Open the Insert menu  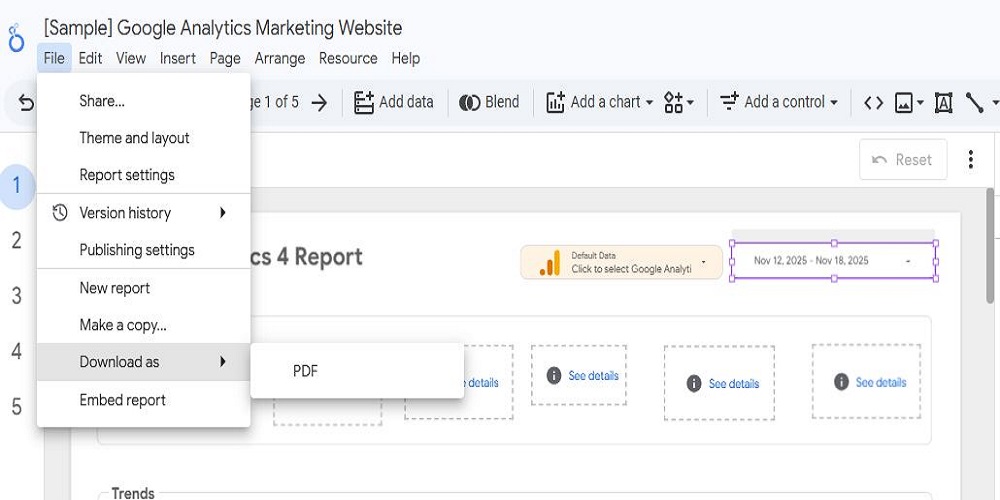coord(177,58)
